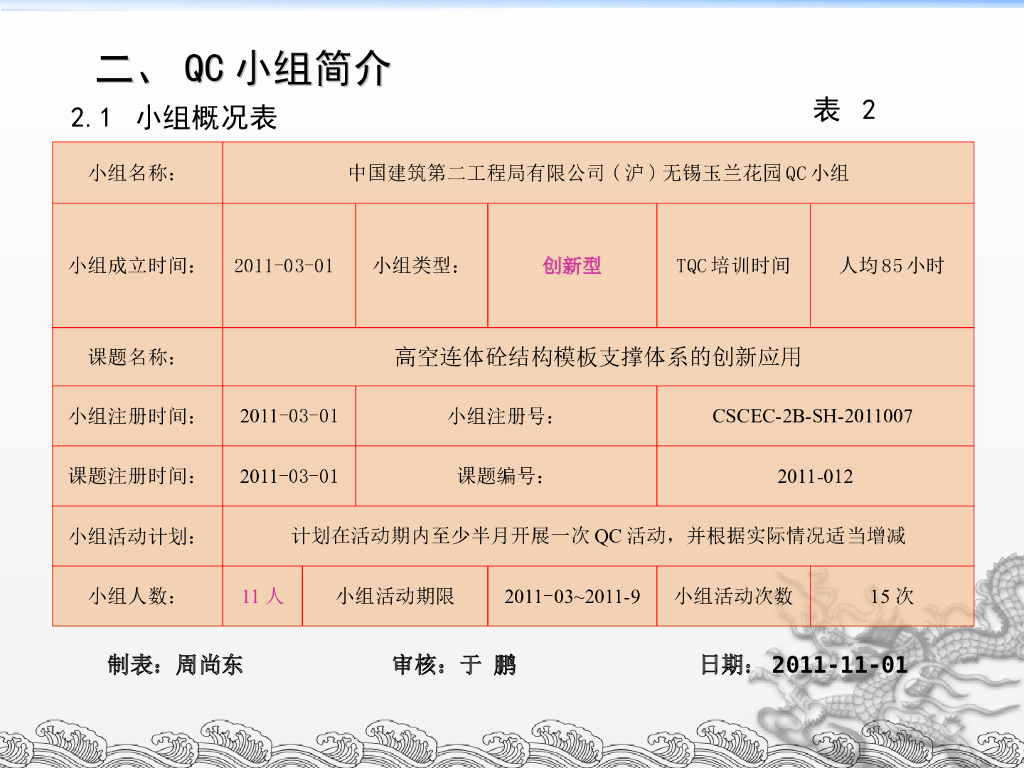Select the 小组活动次数 cell
Viewport: 1024px width, 768px height.
coord(733,596)
